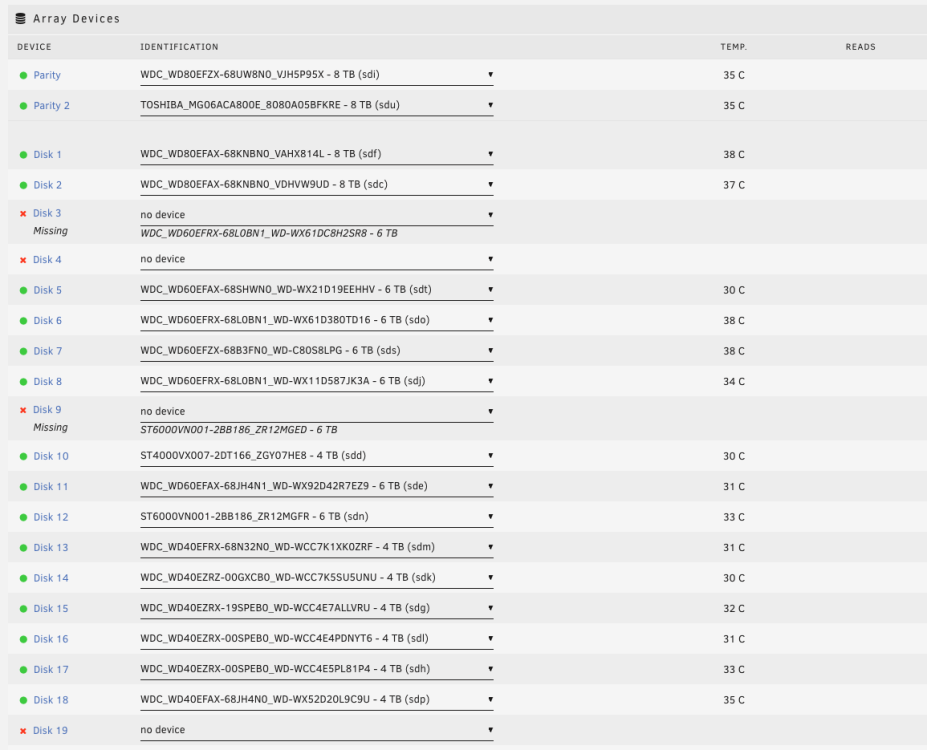The image size is (927, 750).
Task: Open the Disk 7 device dropdown
Action: [316, 351]
